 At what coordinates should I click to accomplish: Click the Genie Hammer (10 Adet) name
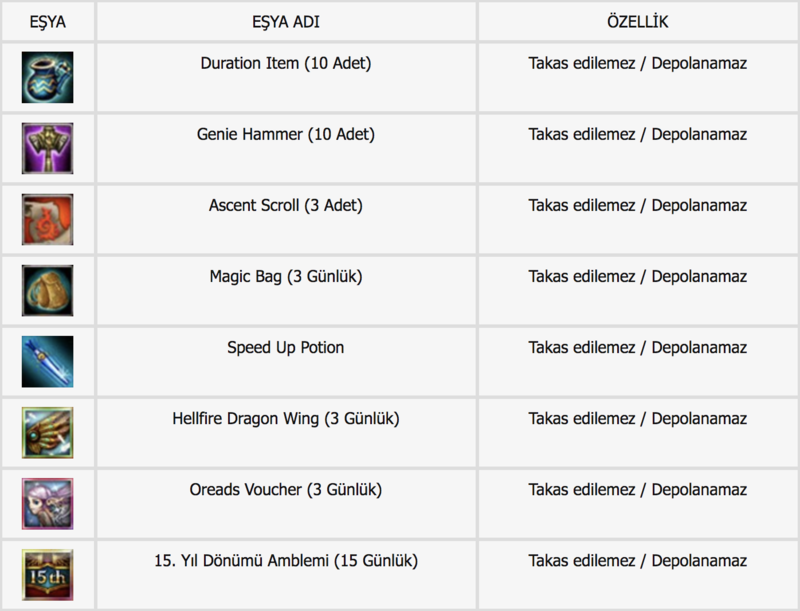286,134
